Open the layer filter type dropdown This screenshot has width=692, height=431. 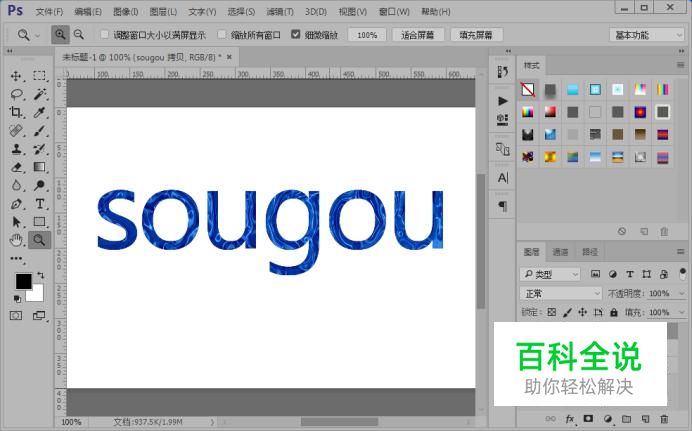pos(549,274)
